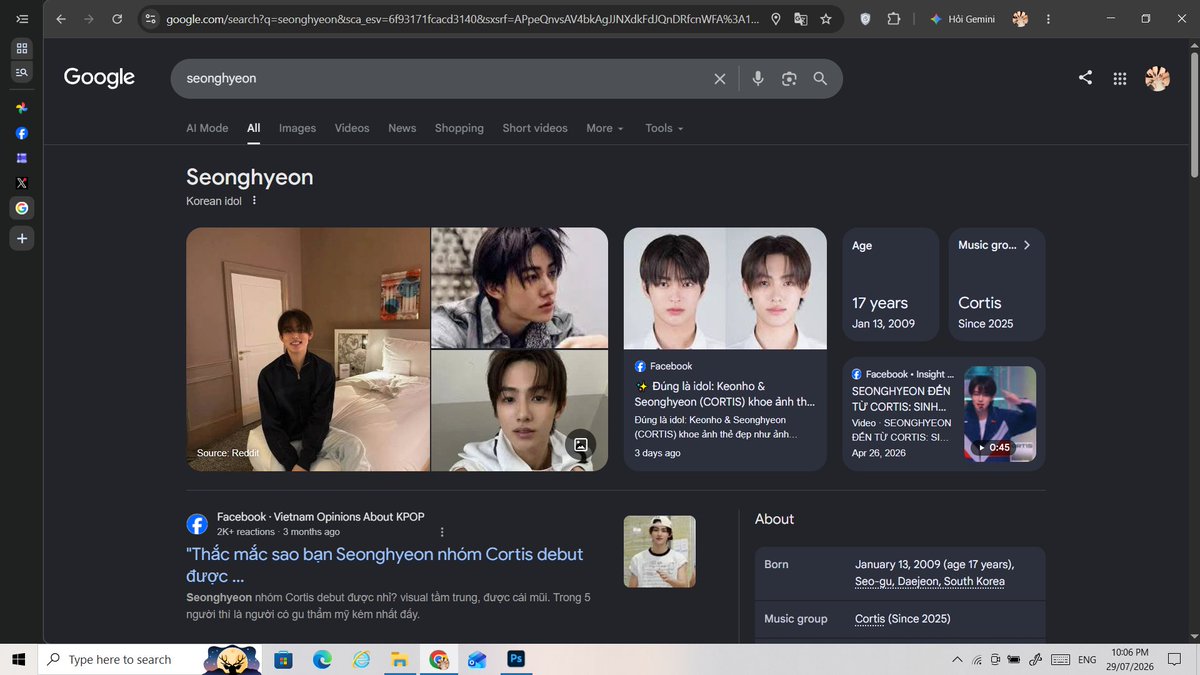
Task: Open Windows Start menu
Action: point(18,660)
